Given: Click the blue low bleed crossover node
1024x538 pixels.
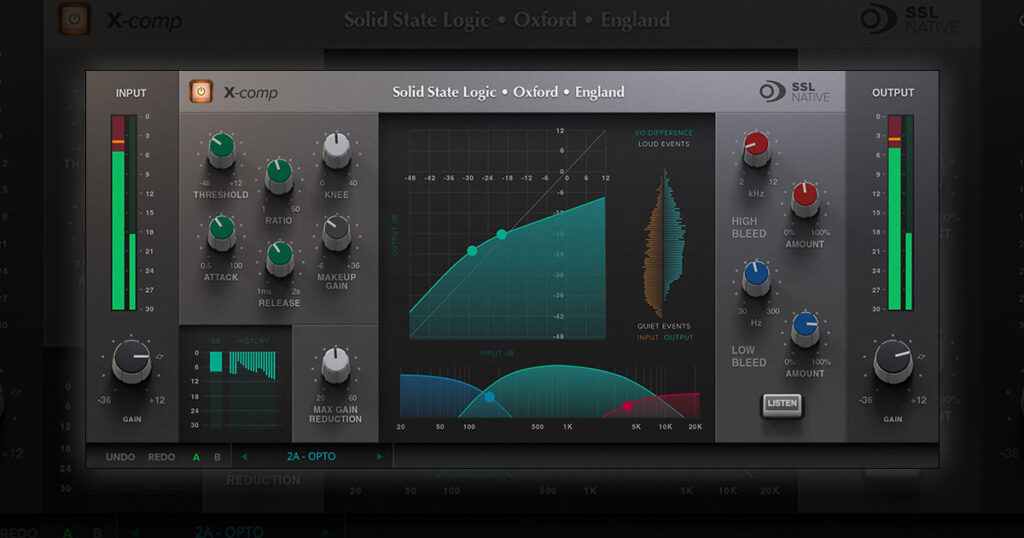Looking at the screenshot, I should (489, 396).
